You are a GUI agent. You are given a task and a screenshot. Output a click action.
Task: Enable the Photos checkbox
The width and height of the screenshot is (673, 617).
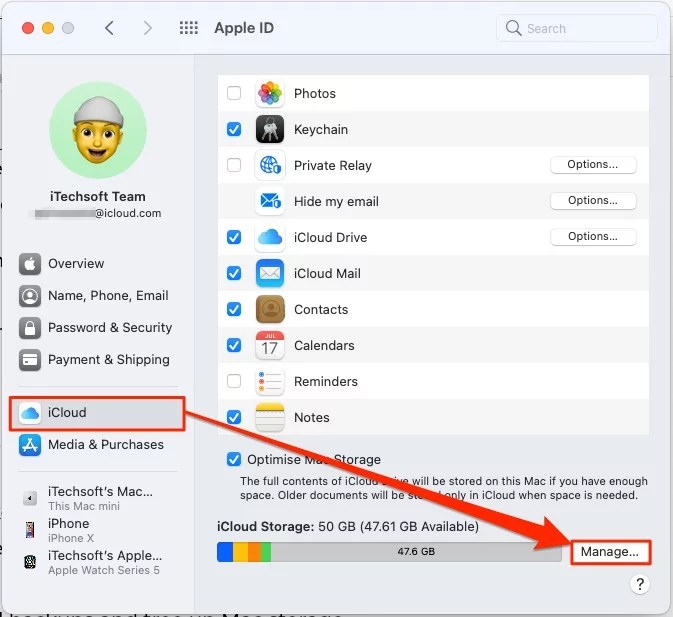tap(234, 93)
